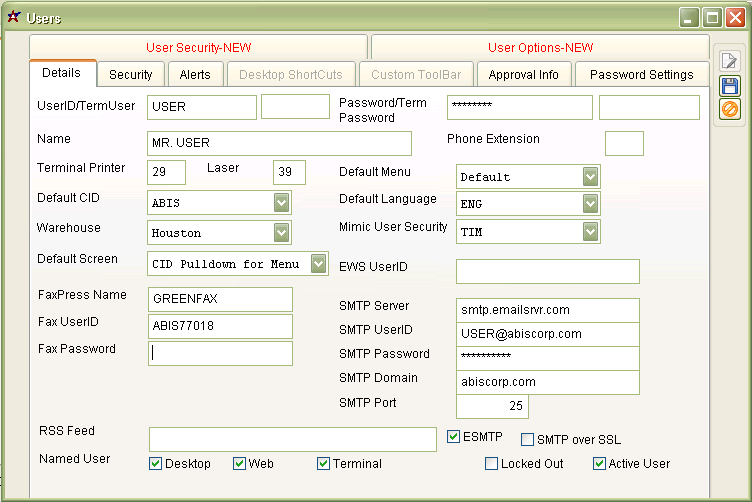Uncheck the Active User checkbox

(600, 464)
